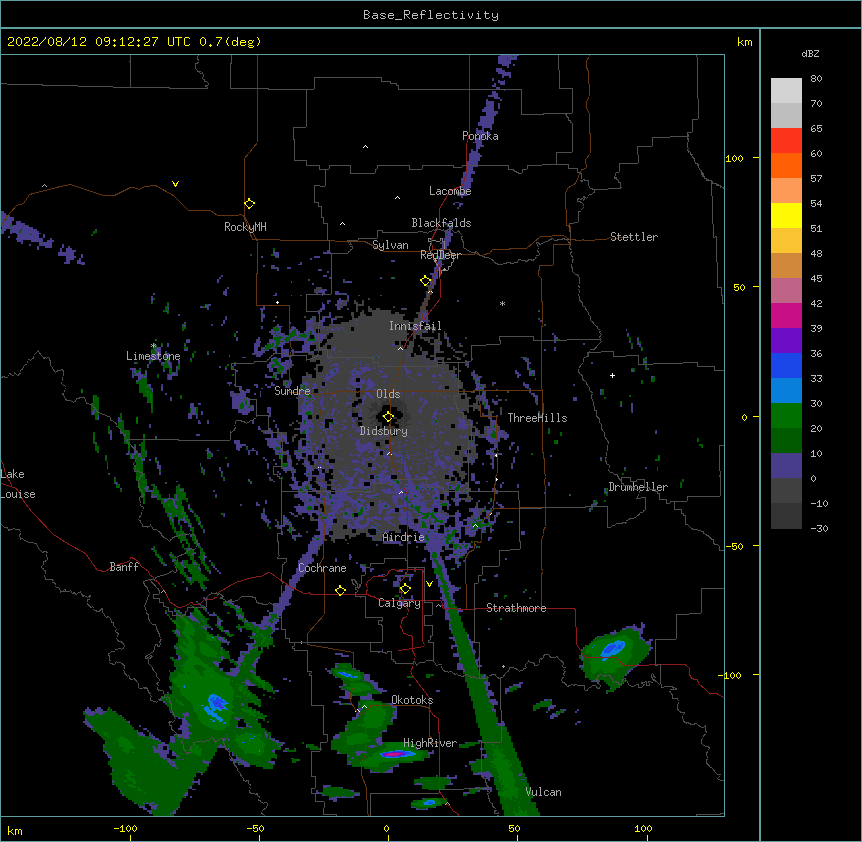
Task: Click the -50 tick label on the vertical axis
Action: pos(734,546)
